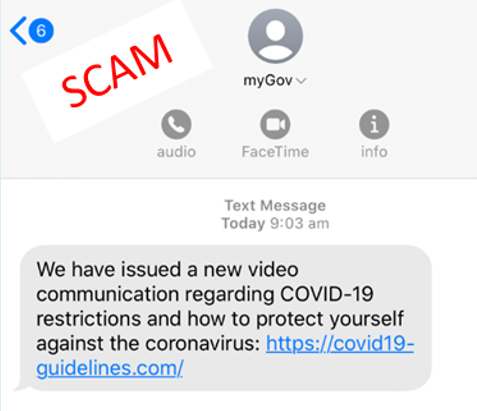The width and height of the screenshot is (477, 411).
Task: Start an audio call via phone icon
Action: point(176,124)
